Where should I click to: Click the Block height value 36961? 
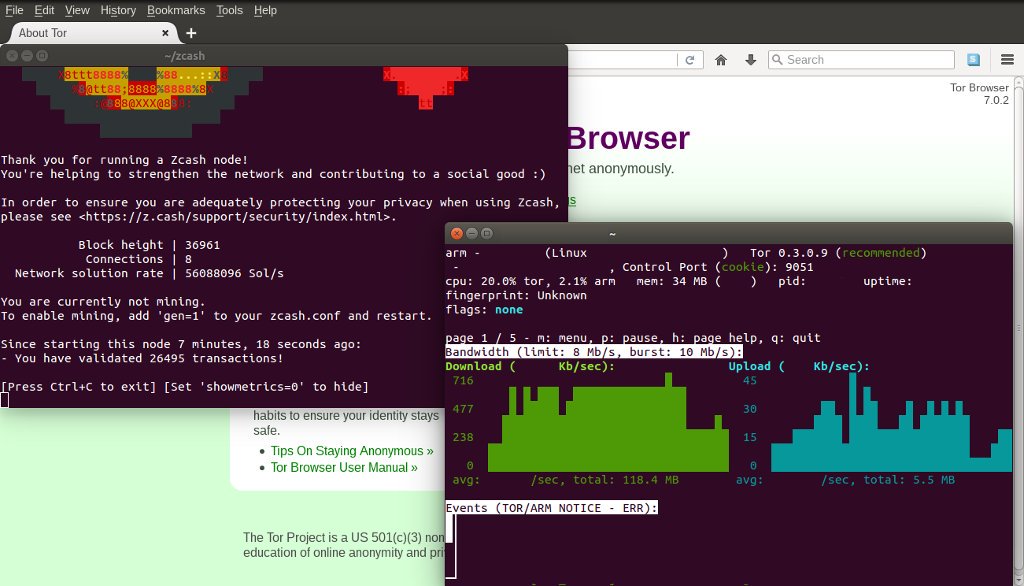pyautogui.click(x=202, y=245)
